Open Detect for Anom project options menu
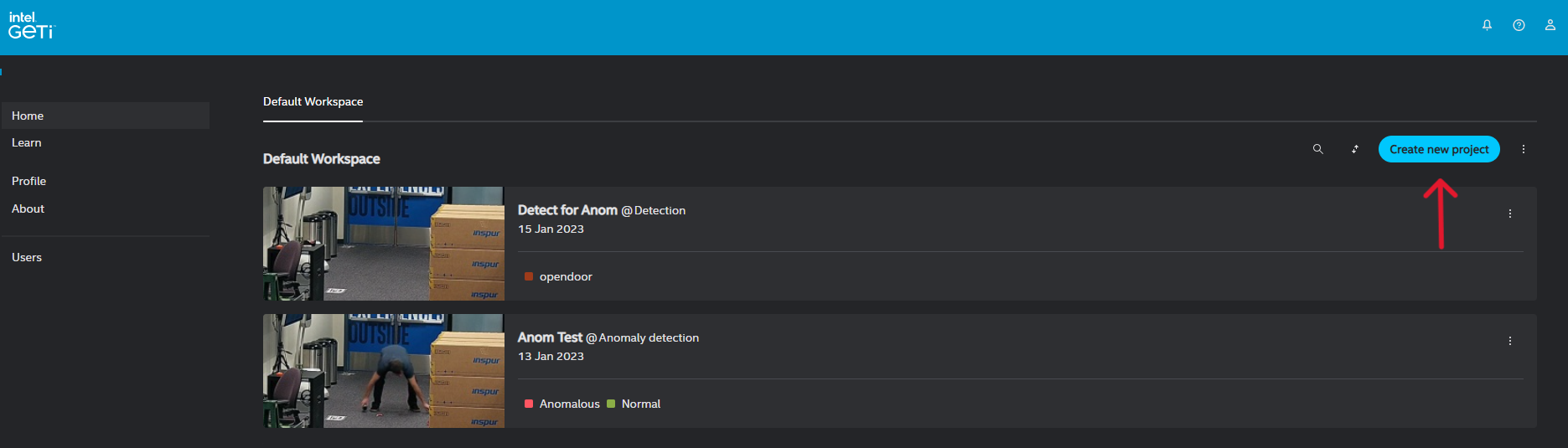The width and height of the screenshot is (1568, 448). (x=1510, y=214)
